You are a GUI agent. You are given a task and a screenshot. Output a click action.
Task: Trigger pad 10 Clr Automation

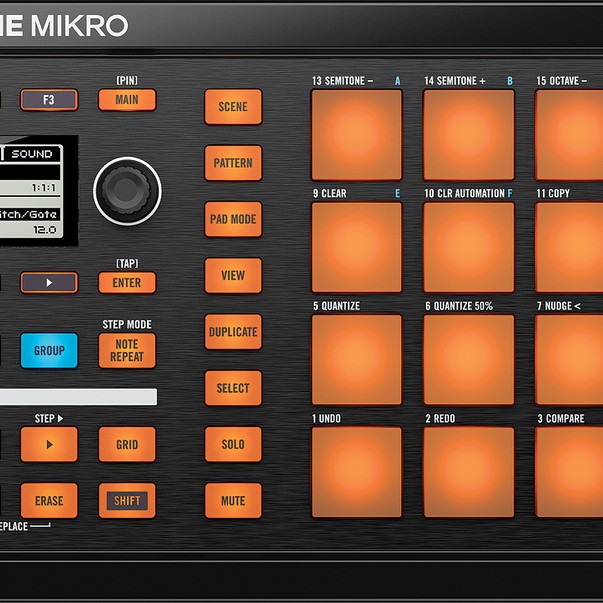point(469,247)
